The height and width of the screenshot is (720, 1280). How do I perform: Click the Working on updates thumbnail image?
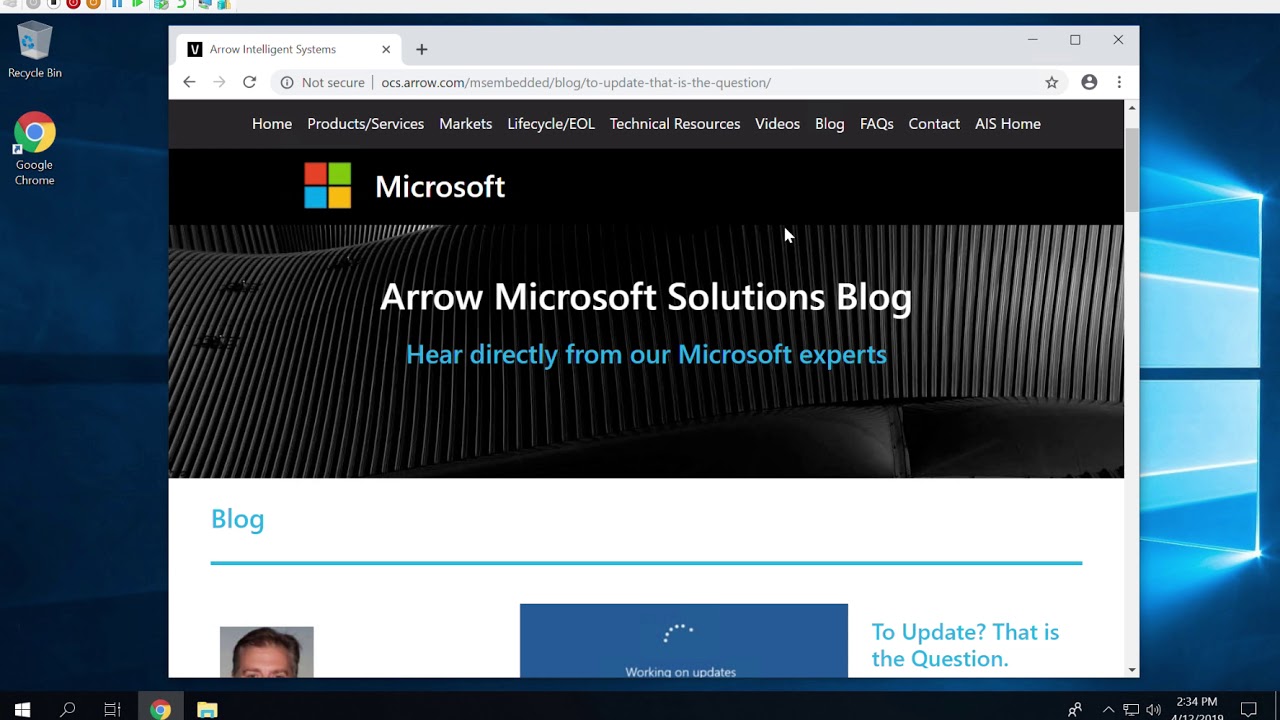(x=684, y=641)
